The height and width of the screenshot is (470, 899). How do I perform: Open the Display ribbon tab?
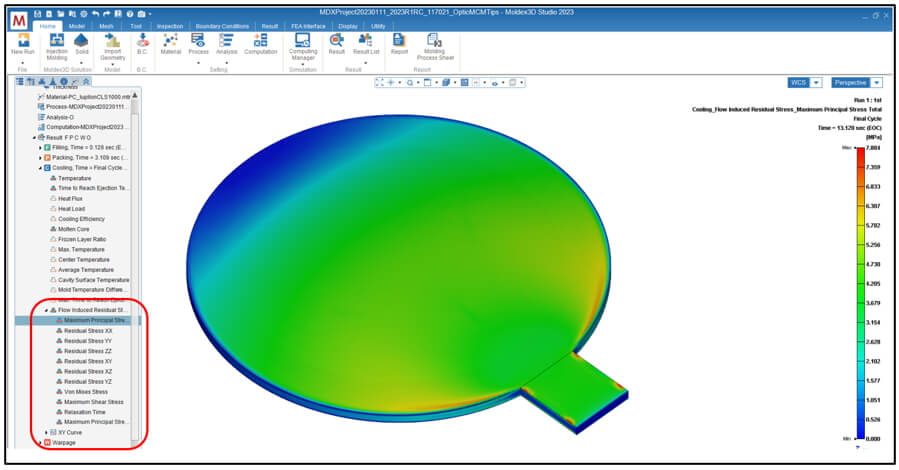point(348,26)
